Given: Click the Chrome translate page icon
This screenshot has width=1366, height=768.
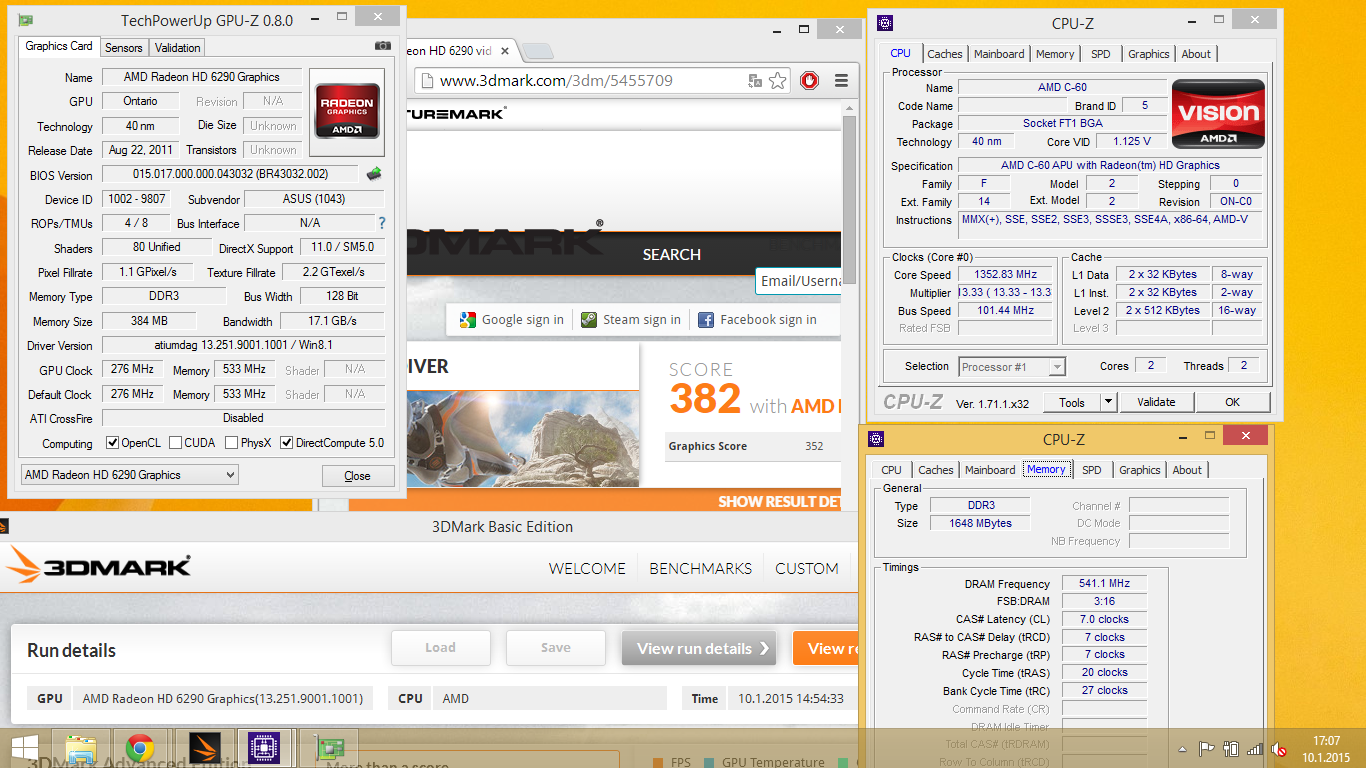Looking at the screenshot, I should [x=756, y=81].
